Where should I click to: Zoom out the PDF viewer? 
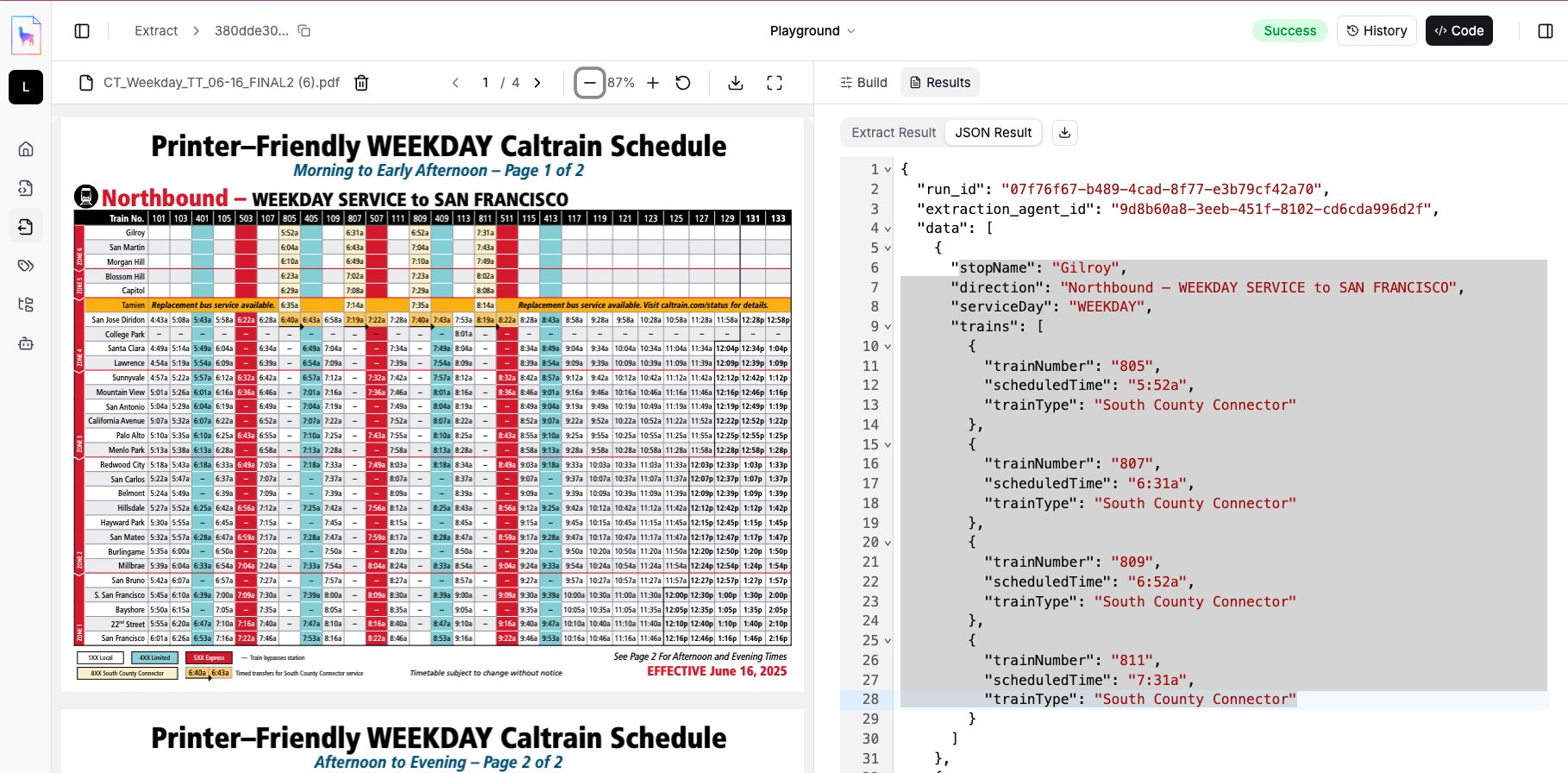pyautogui.click(x=589, y=83)
